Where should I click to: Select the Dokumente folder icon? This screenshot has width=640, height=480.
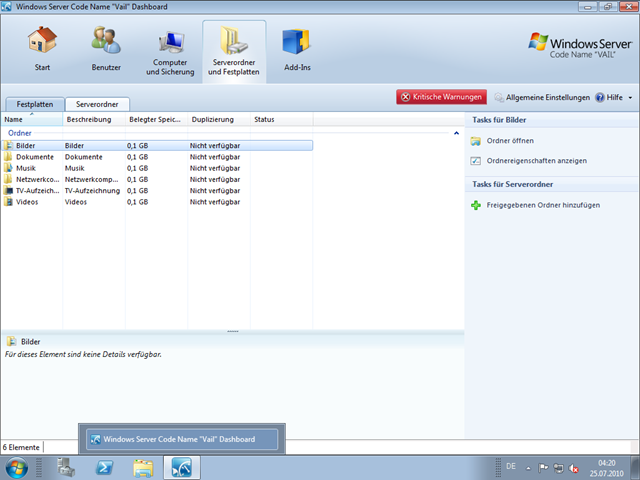point(8,157)
